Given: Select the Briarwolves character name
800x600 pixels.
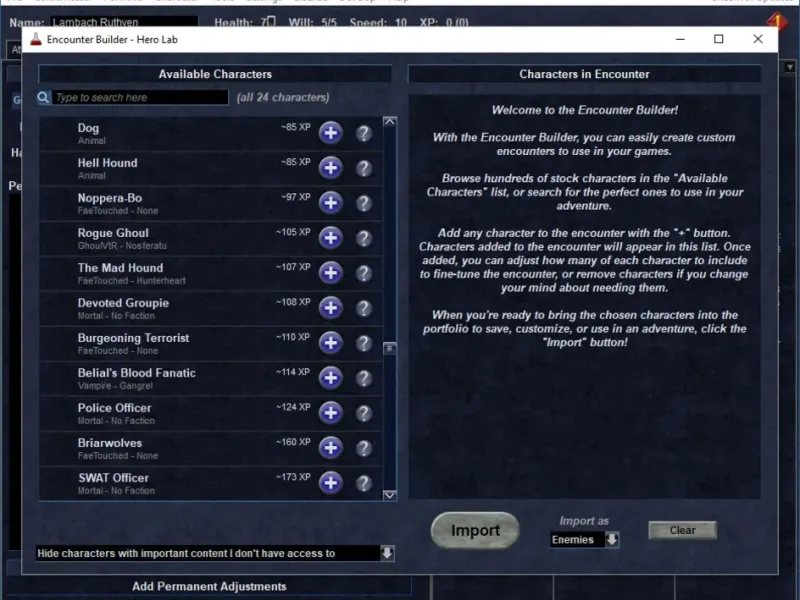Looking at the screenshot, I should pos(110,443).
